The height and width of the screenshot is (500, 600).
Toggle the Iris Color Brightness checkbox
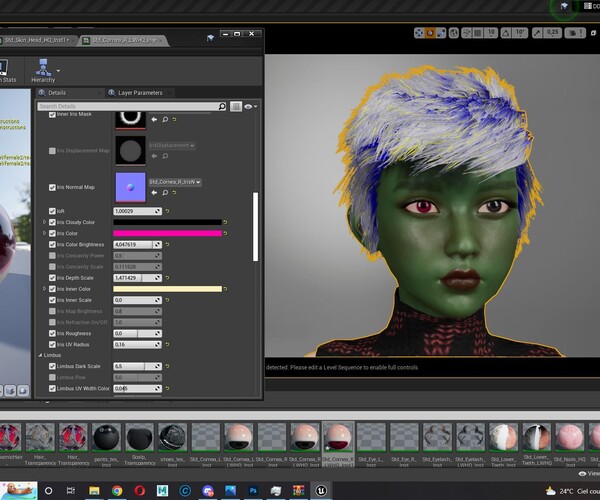52,244
